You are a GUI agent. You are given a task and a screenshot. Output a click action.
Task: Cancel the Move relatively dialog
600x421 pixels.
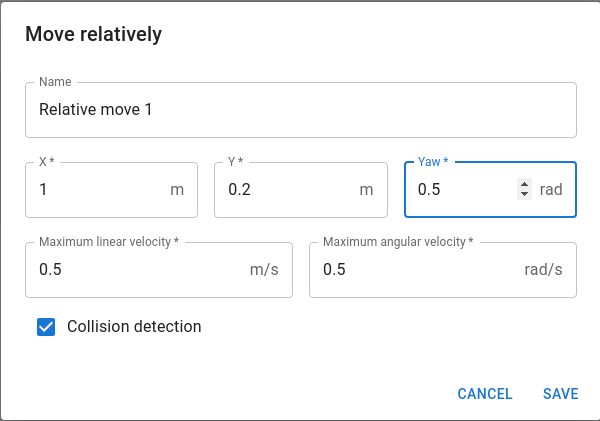[484, 394]
